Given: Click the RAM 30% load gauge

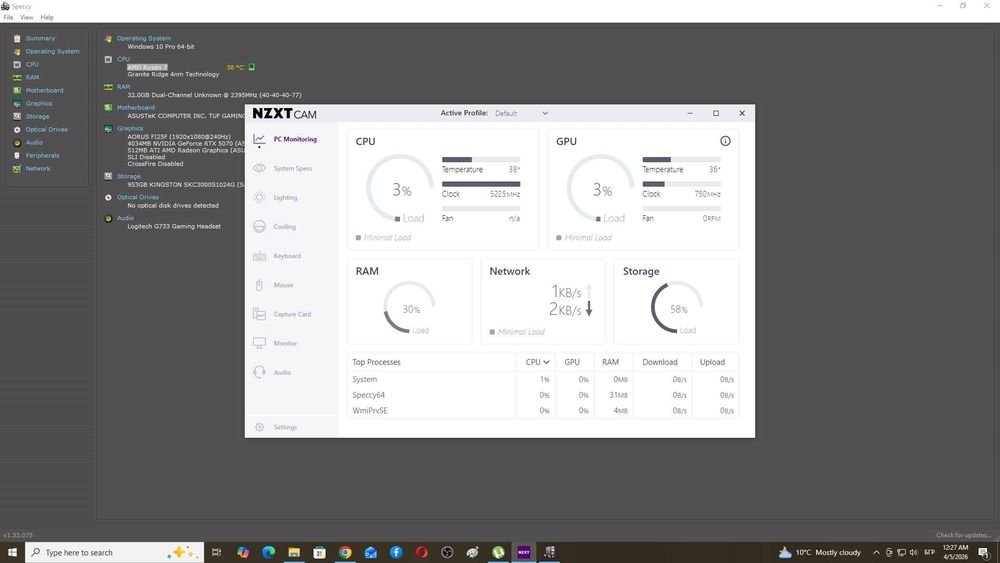Looking at the screenshot, I should point(409,307).
